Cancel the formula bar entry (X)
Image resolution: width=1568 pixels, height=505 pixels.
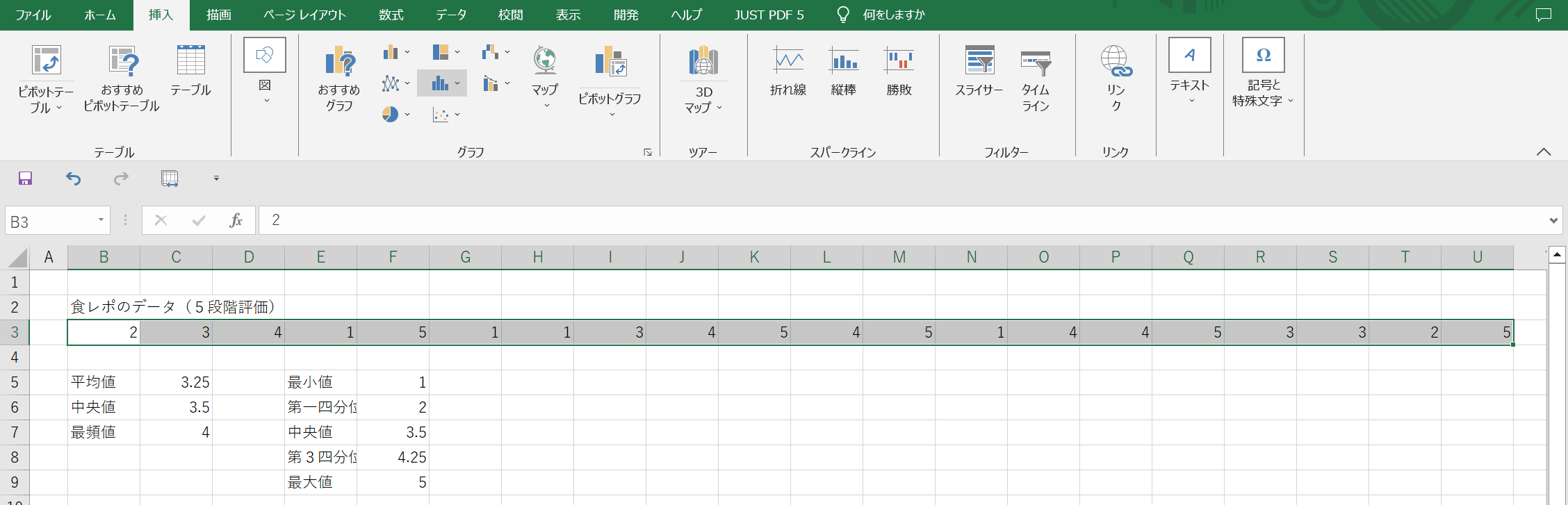click(161, 220)
